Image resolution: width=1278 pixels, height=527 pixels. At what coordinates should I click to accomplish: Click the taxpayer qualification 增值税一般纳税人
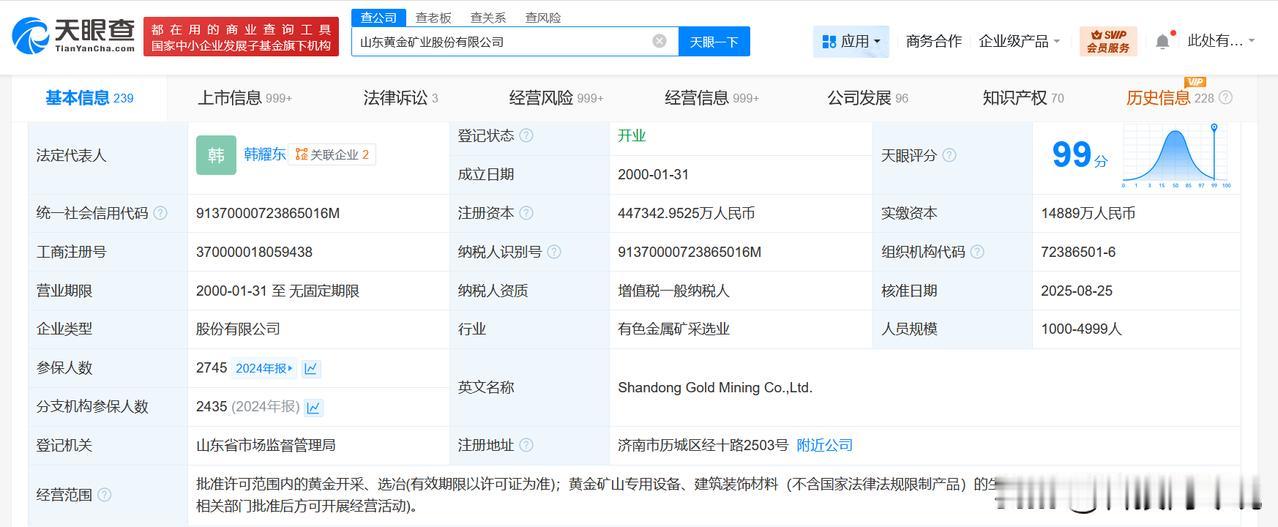(674, 291)
